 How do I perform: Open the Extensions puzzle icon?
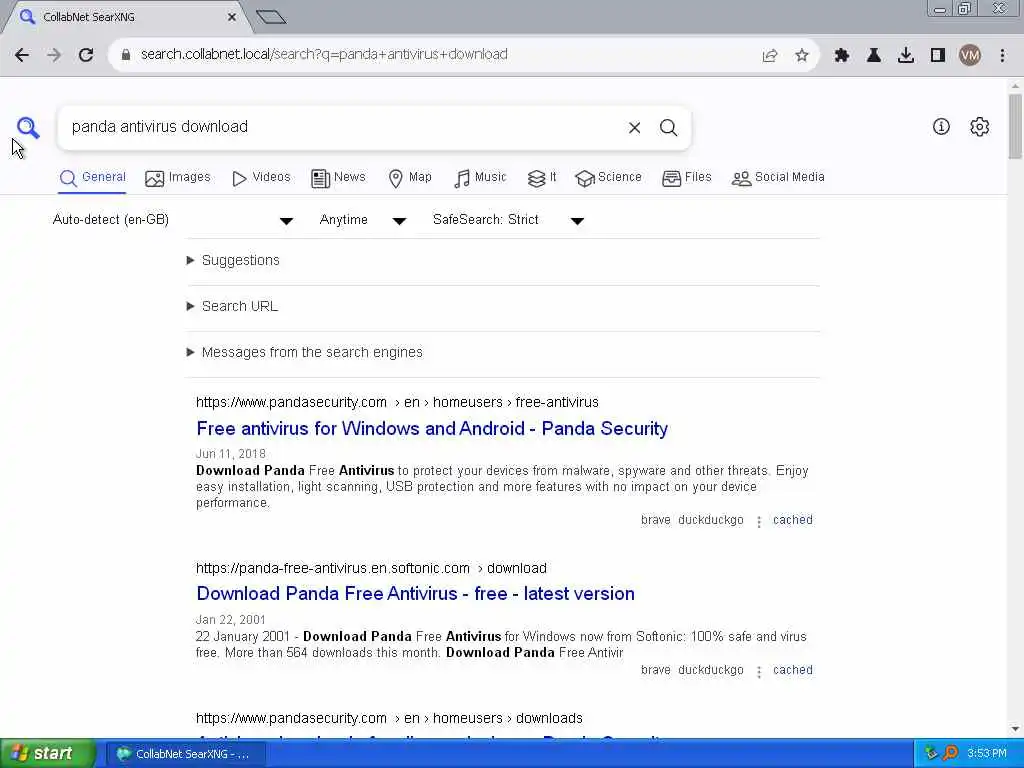click(x=842, y=56)
